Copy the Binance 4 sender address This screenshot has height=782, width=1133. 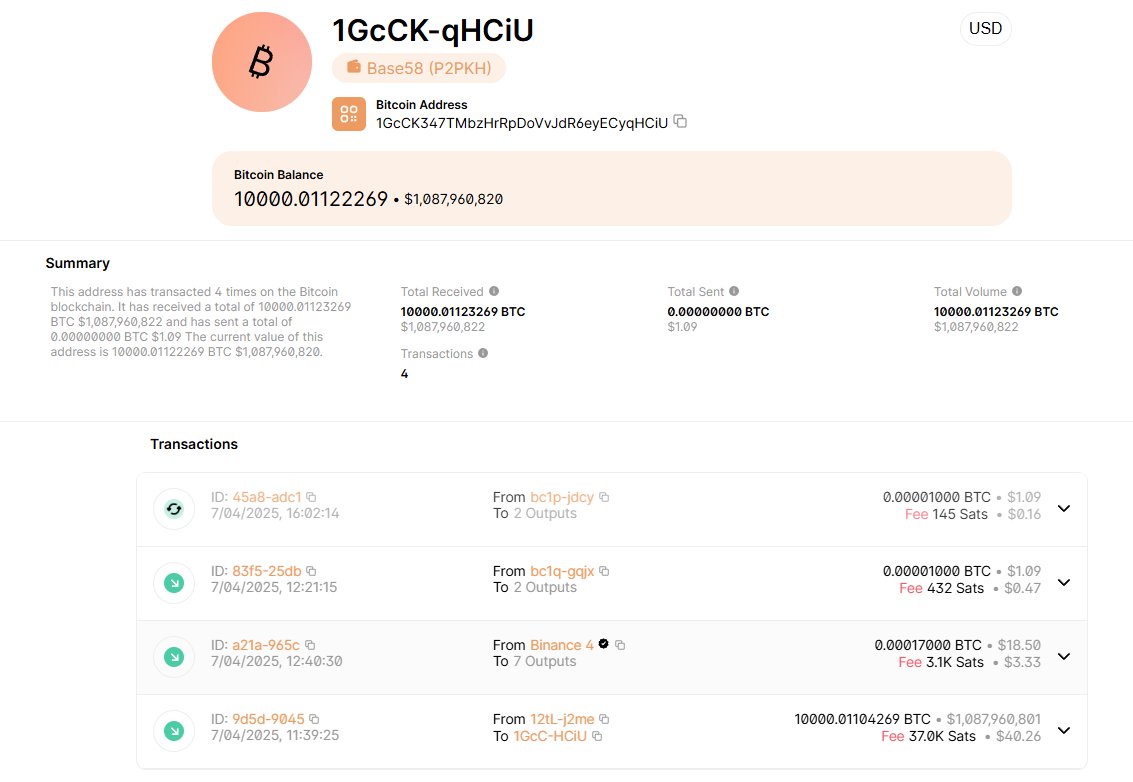tap(620, 645)
